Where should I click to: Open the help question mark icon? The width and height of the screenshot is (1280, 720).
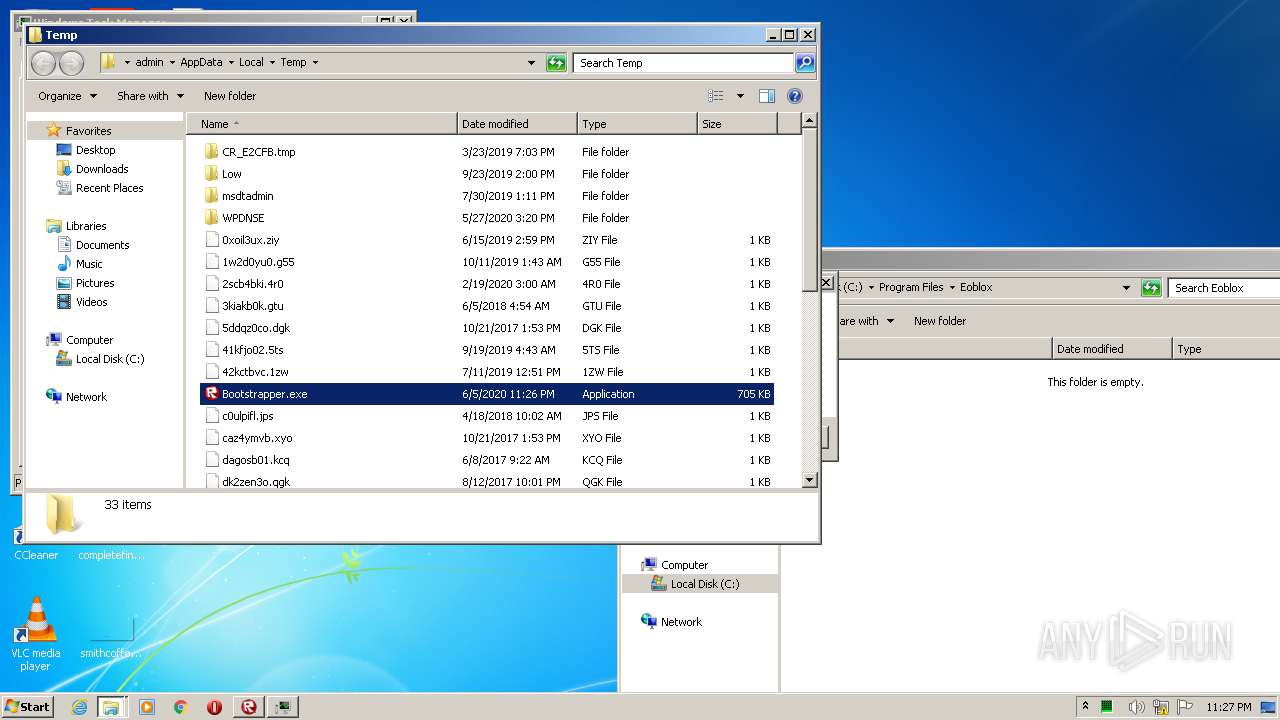[795, 96]
